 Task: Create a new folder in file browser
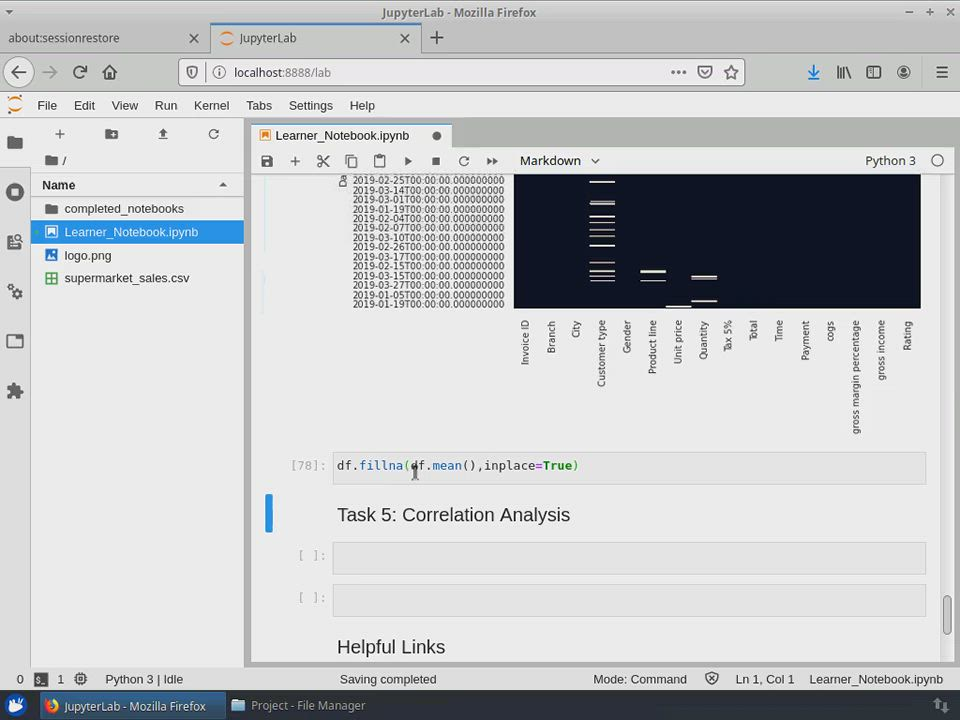(111, 133)
